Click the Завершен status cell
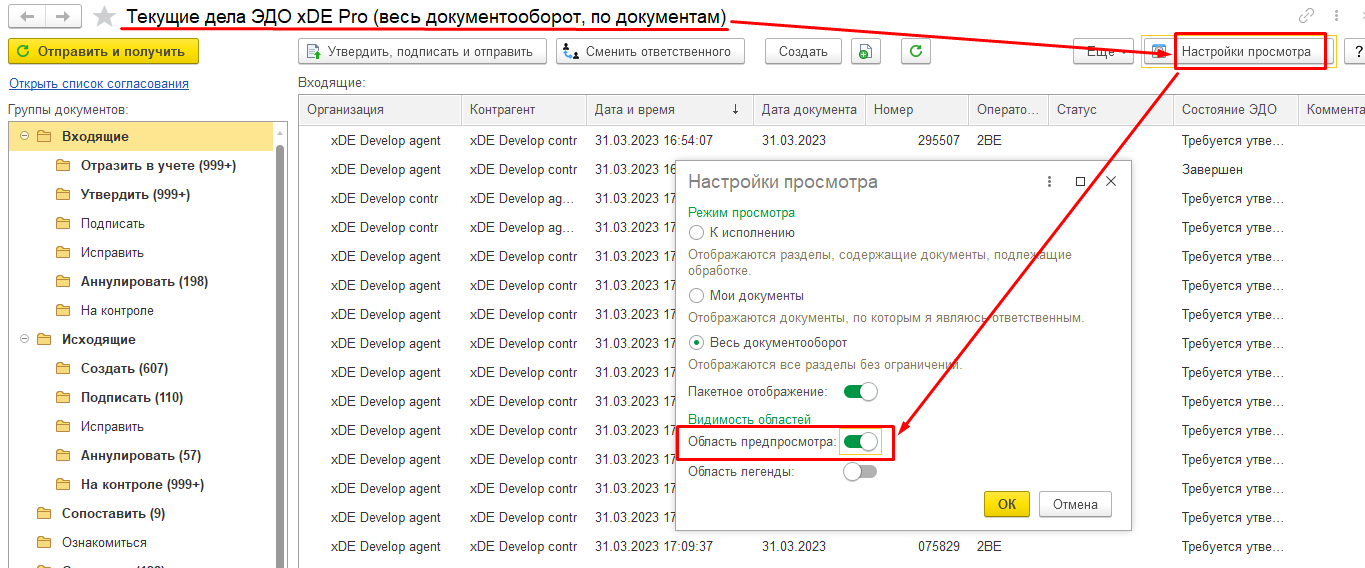The height and width of the screenshot is (568, 1365). [1236, 169]
